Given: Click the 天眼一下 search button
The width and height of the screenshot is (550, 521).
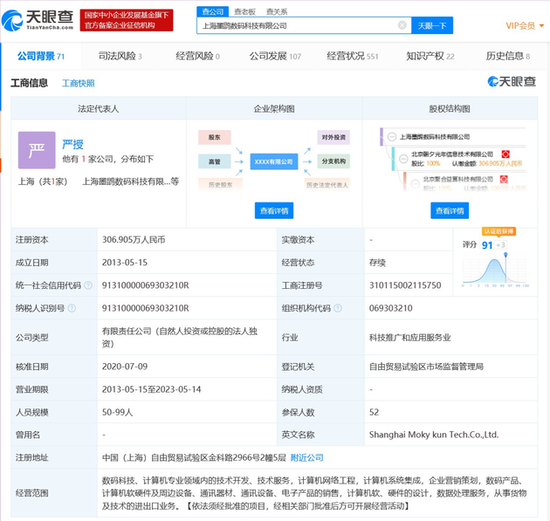Looking at the screenshot, I should pos(432,26).
